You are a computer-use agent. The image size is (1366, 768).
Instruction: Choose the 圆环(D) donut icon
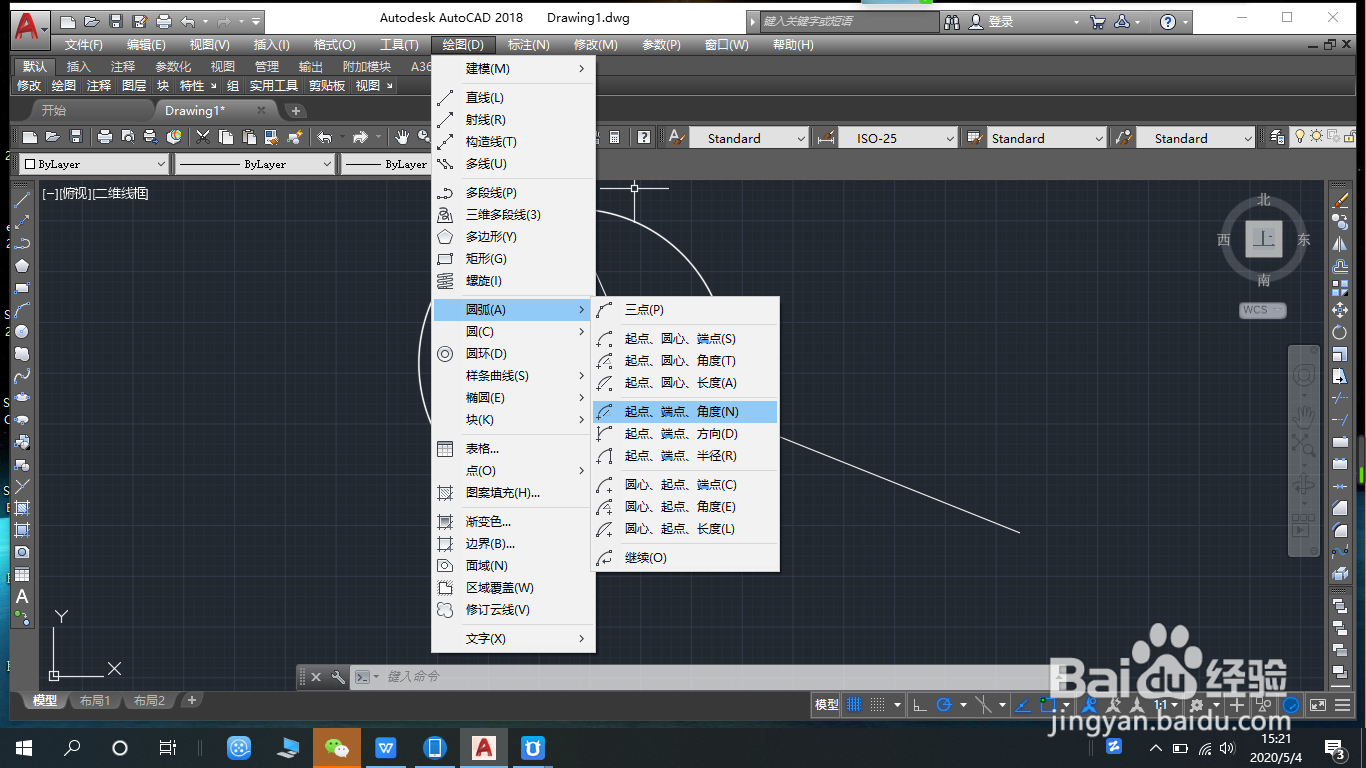point(446,354)
